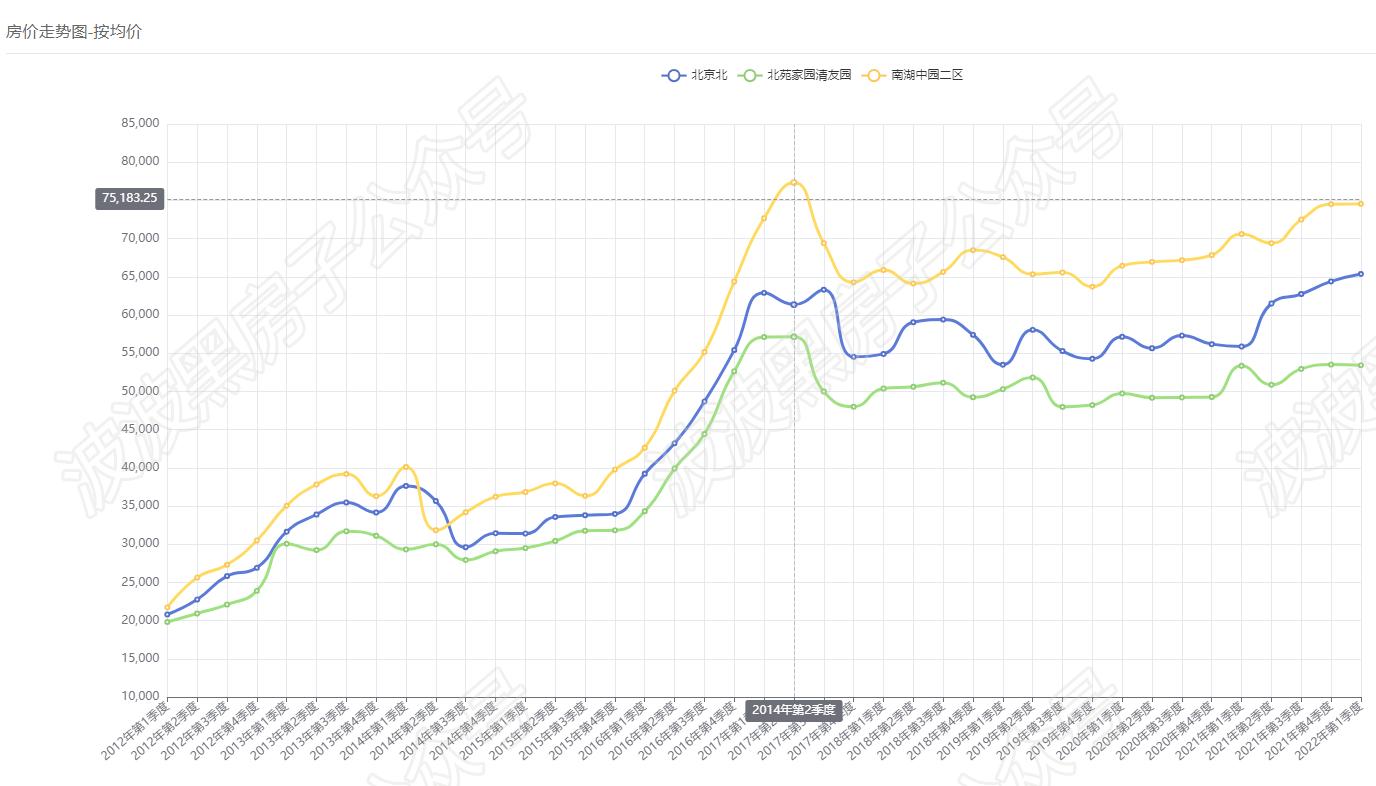Click the 75,183.25 value tooltip label

pyautogui.click(x=128, y=199)
